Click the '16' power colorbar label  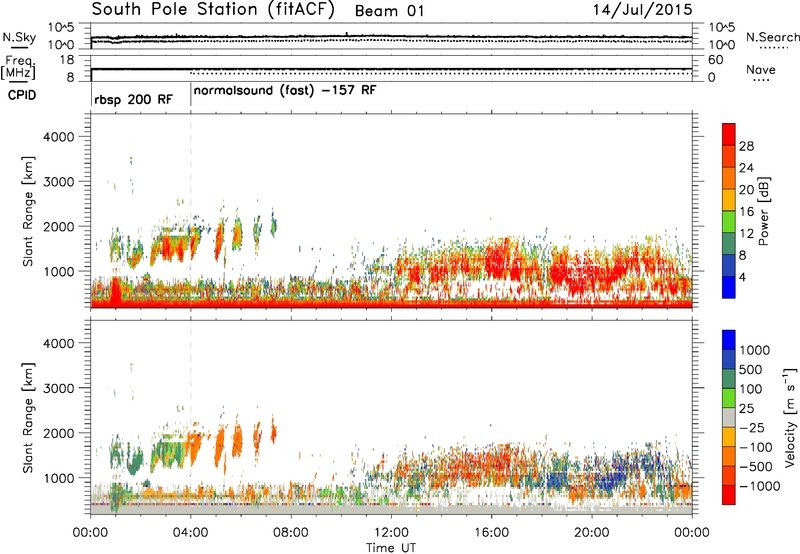coord(746,212)
